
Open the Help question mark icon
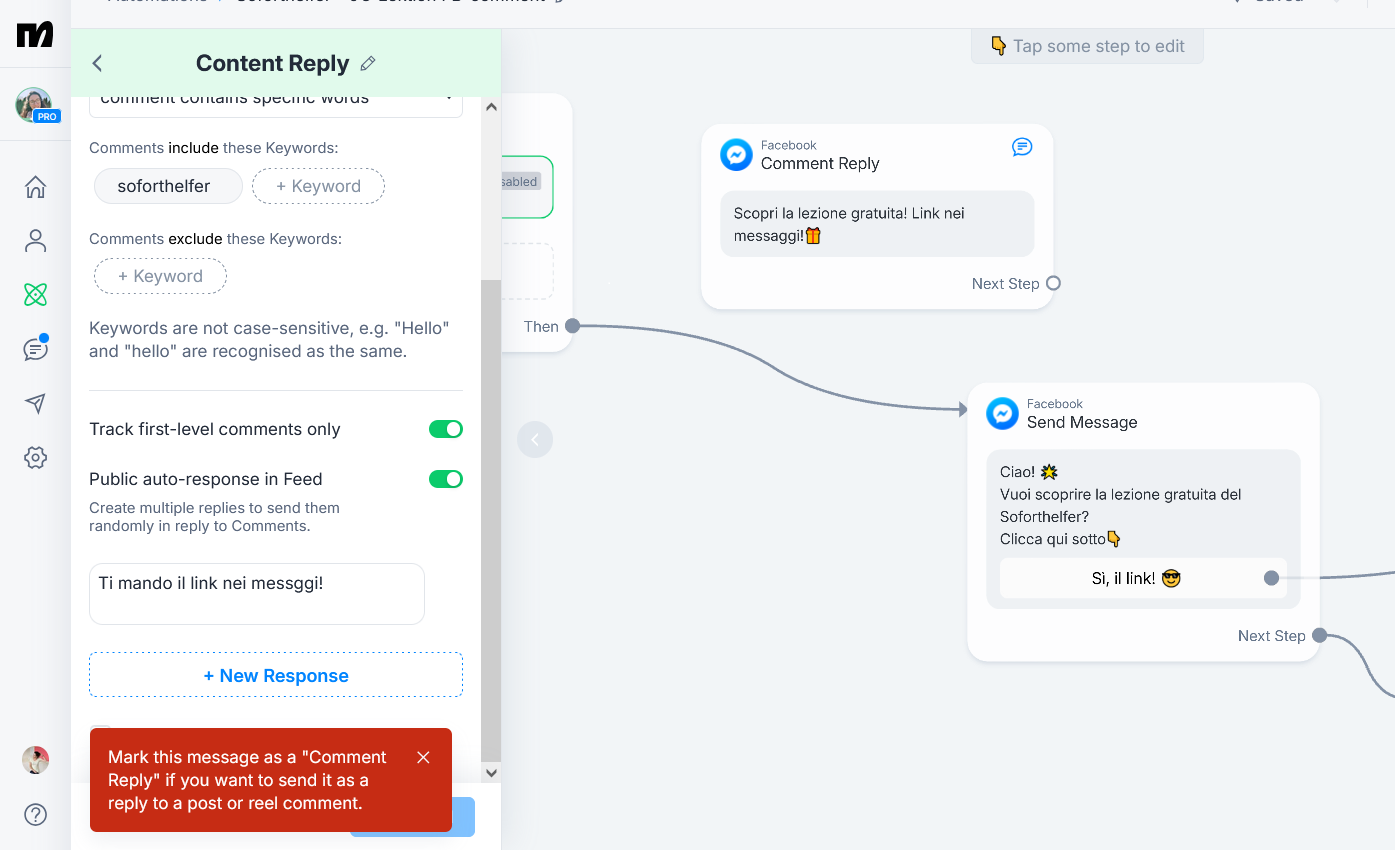click(x=35, y=814)
